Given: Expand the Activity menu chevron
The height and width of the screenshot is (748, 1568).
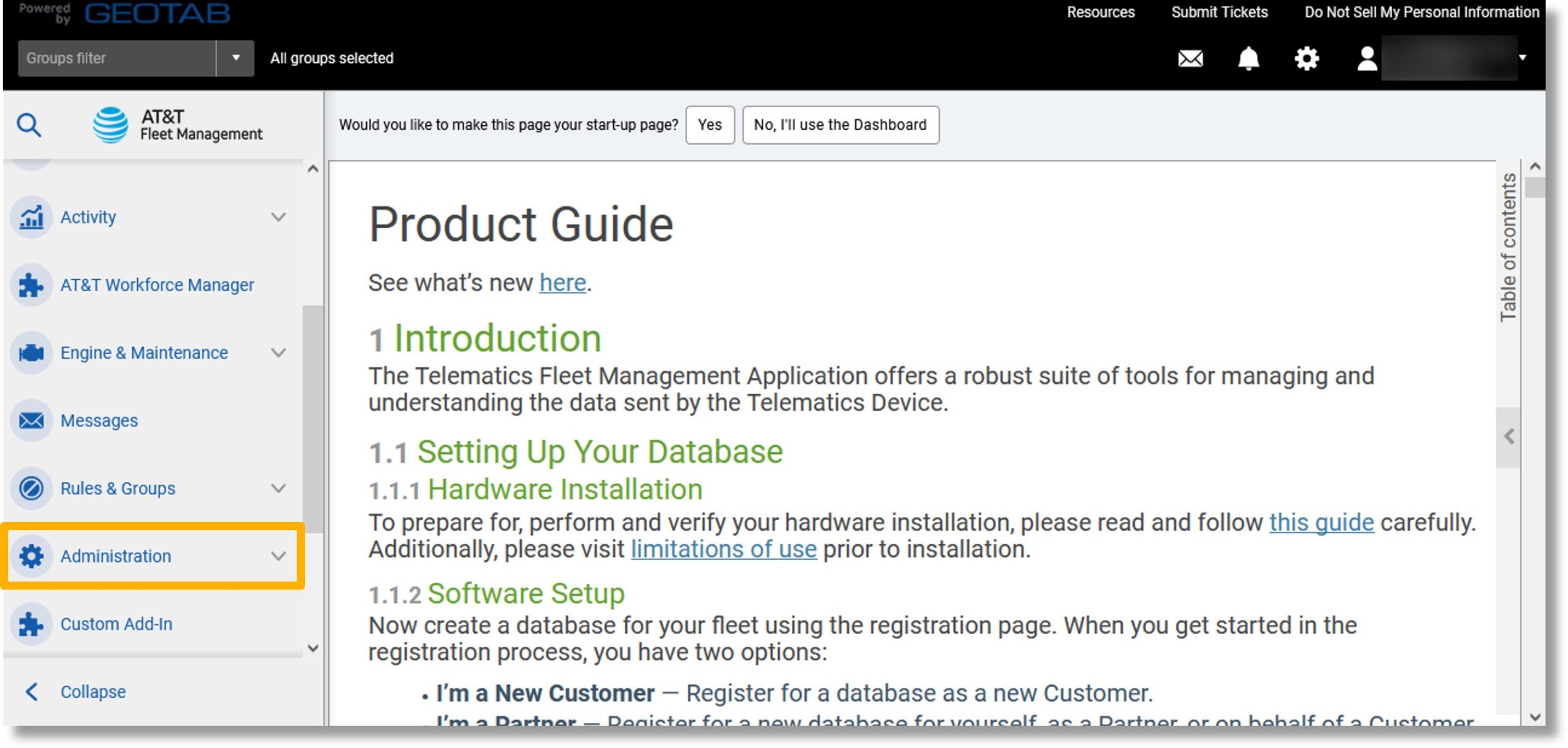Looking at the screenshot, I should coord(279,217).
